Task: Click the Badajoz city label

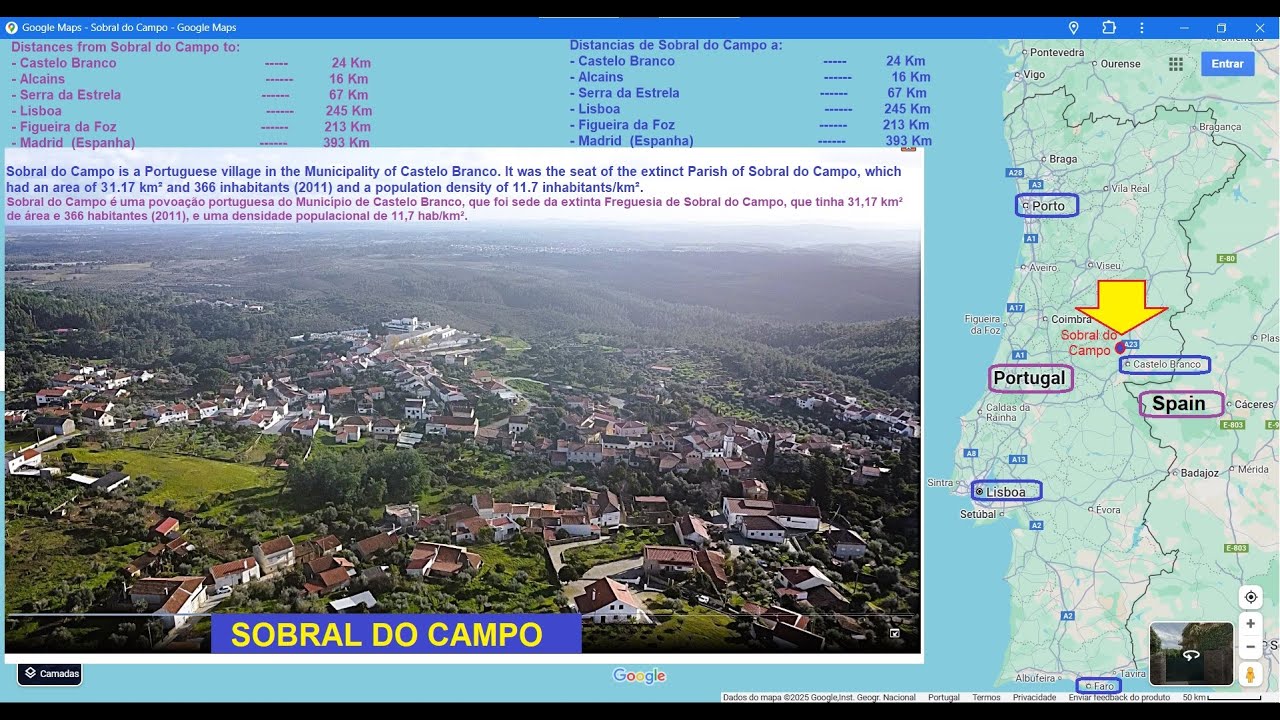Action: [1200, 473]
